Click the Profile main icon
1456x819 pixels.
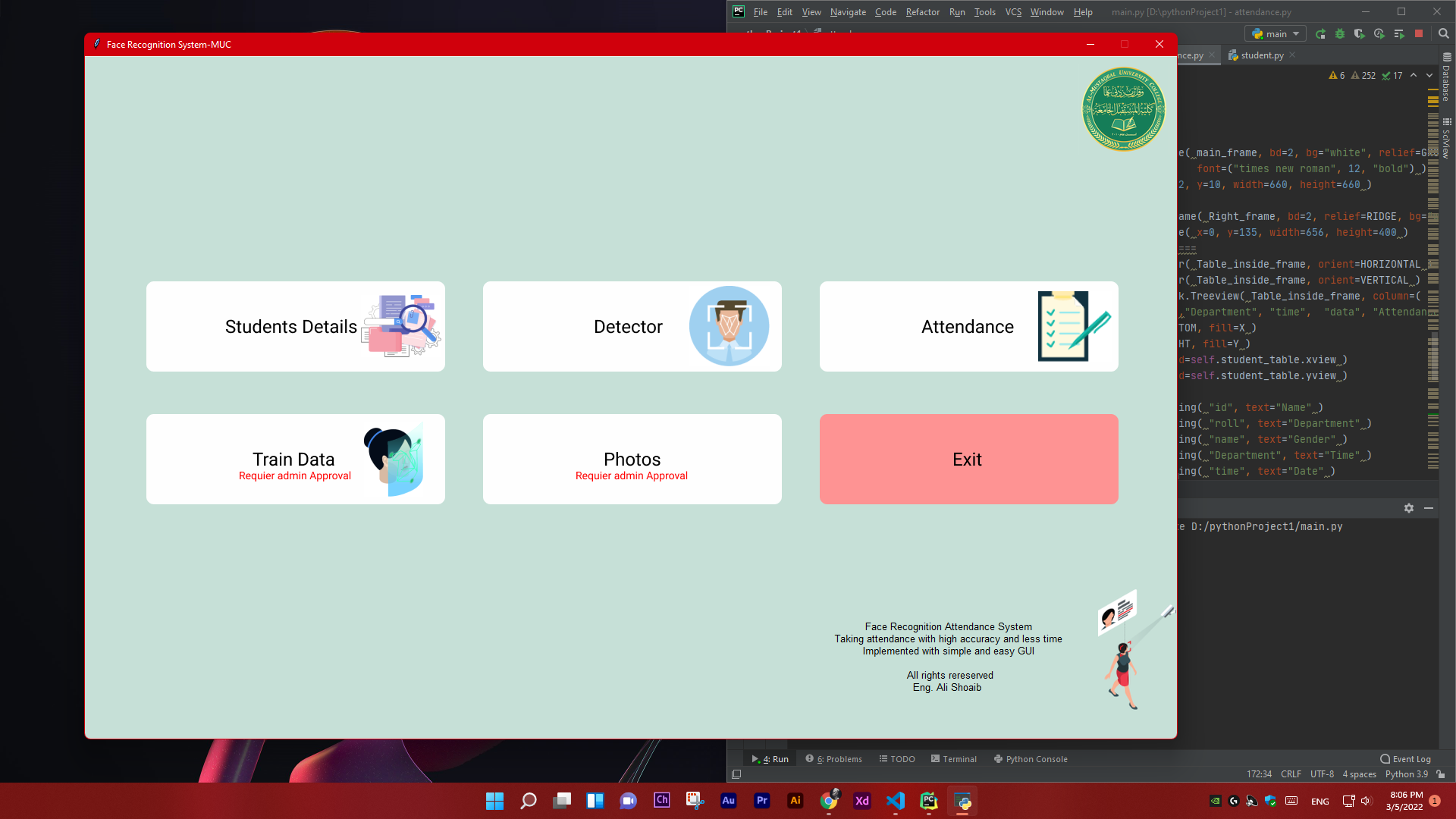[x=1379, y=34]
